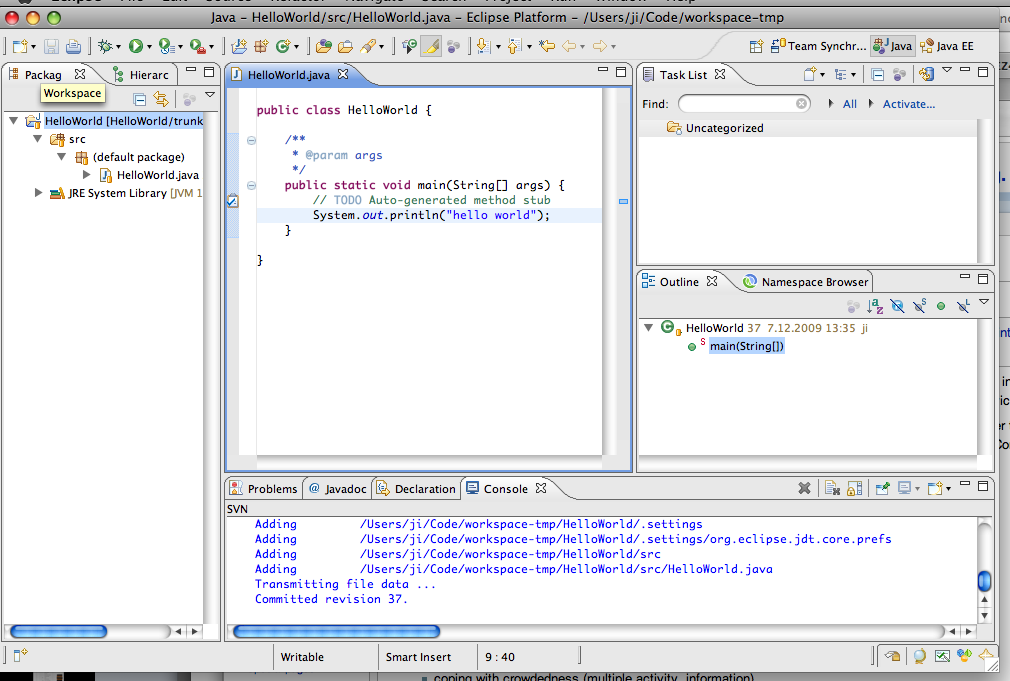This screenshot has height=681, width=1010.
Task: Click the New Java Package icon
Action: pos(261,46)
